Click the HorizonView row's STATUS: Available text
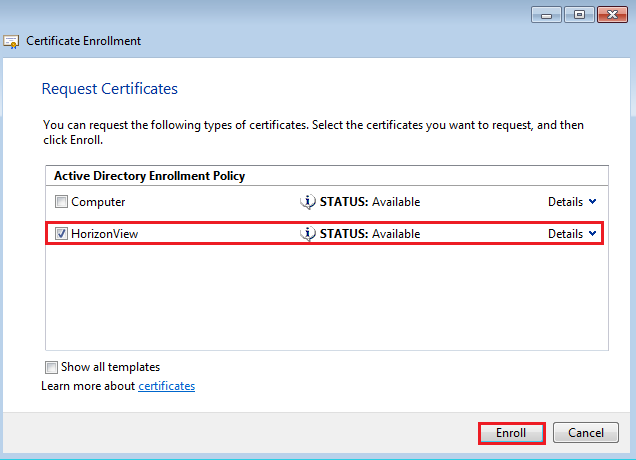The image size is (636, 460). (369, 234)
